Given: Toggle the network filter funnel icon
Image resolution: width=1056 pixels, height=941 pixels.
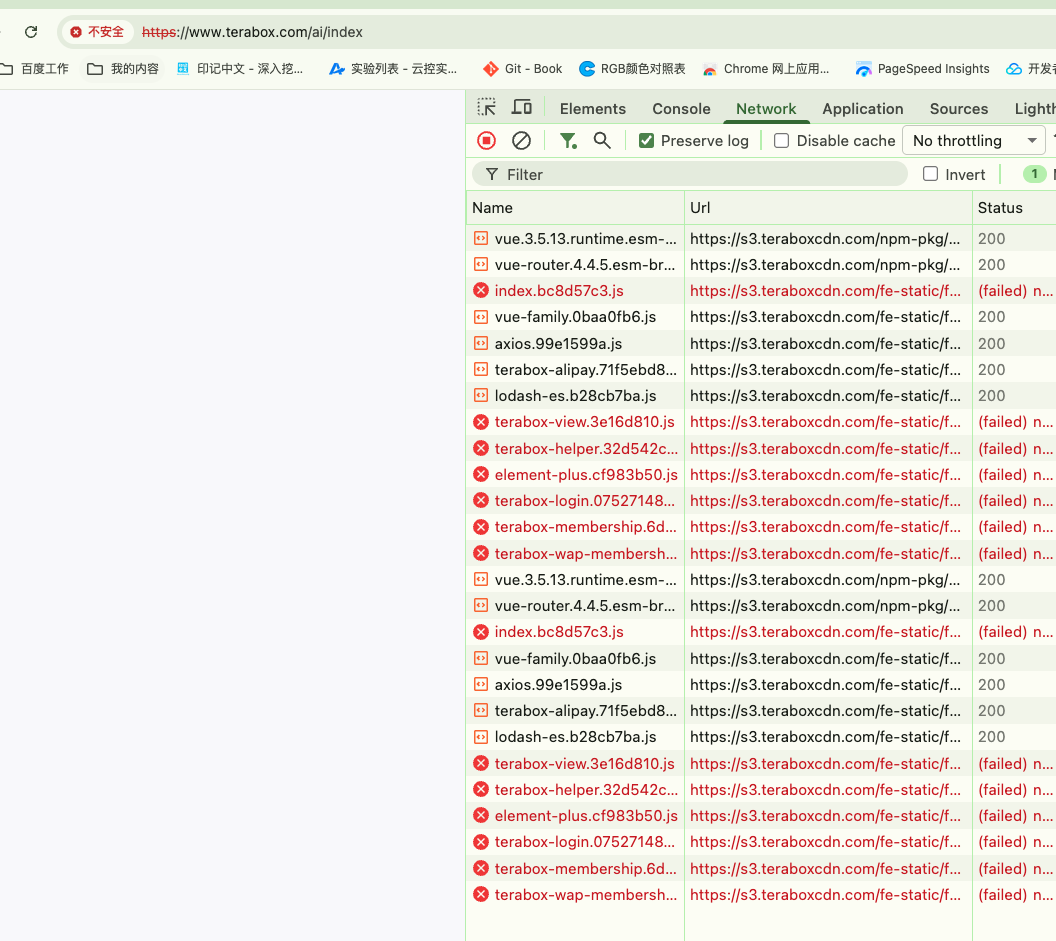Looking at the screenshot, I should click(568, 141).
